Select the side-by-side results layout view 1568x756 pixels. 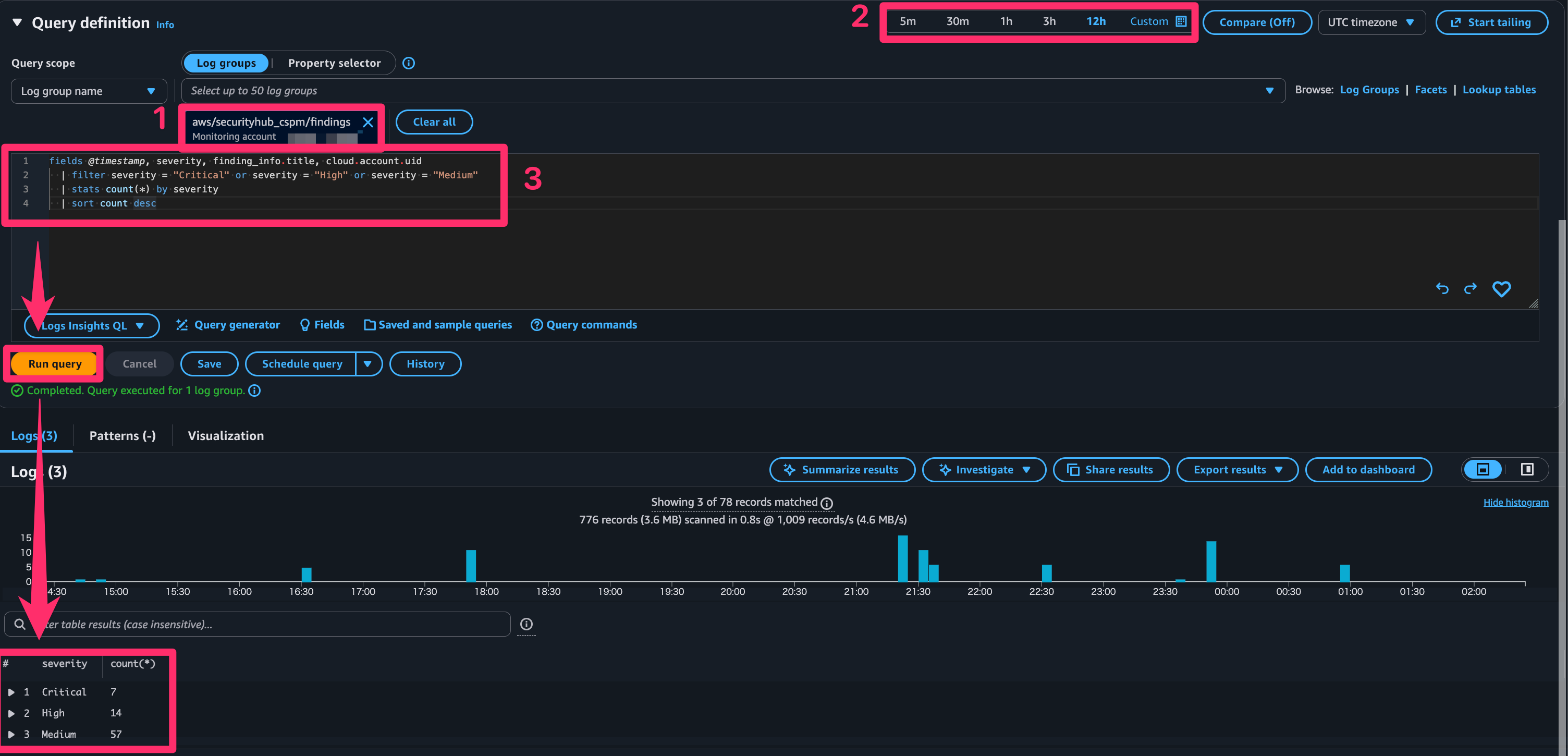(x=1527, y=469)
